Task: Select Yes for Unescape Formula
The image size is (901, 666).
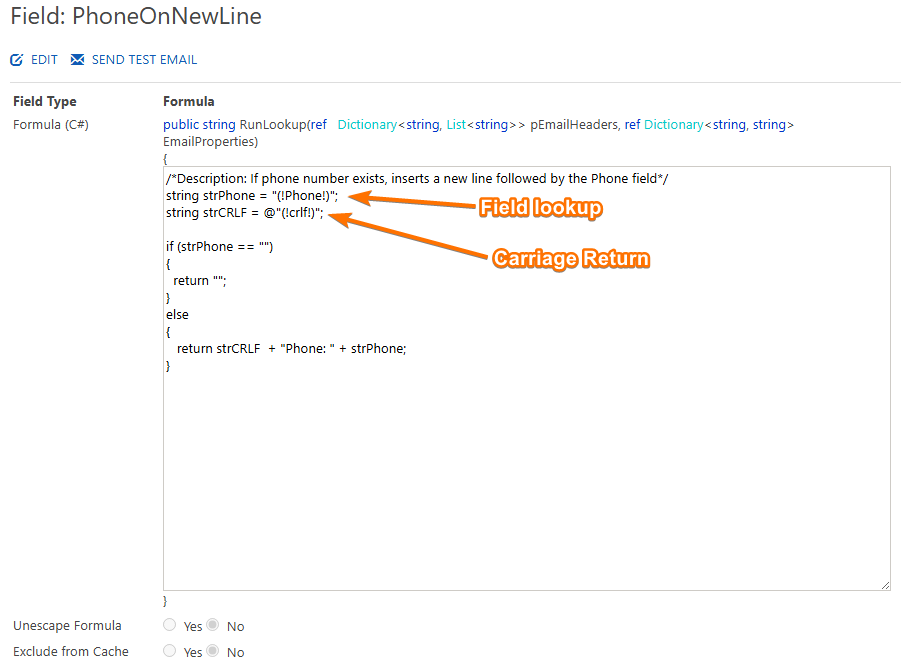Action: [x=170, y=626]
